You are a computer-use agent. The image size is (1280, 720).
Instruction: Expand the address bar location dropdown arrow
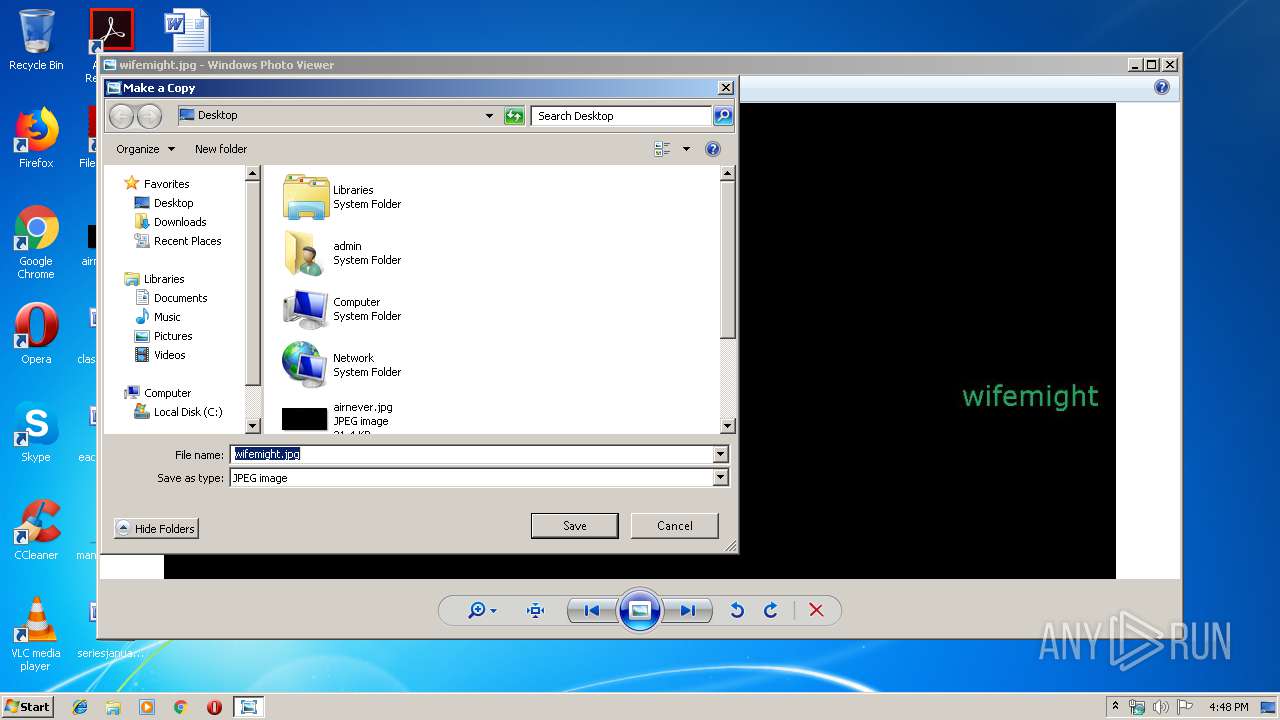click(489, 116)
